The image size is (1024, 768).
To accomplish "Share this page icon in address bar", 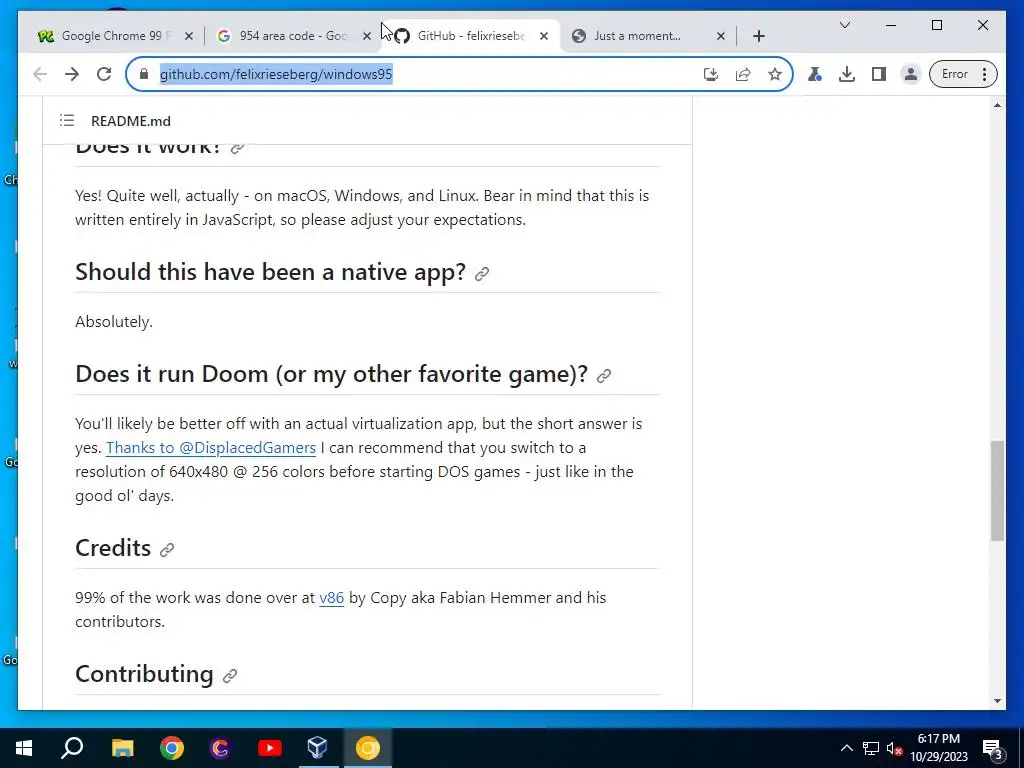I will [x=743, y=74].
